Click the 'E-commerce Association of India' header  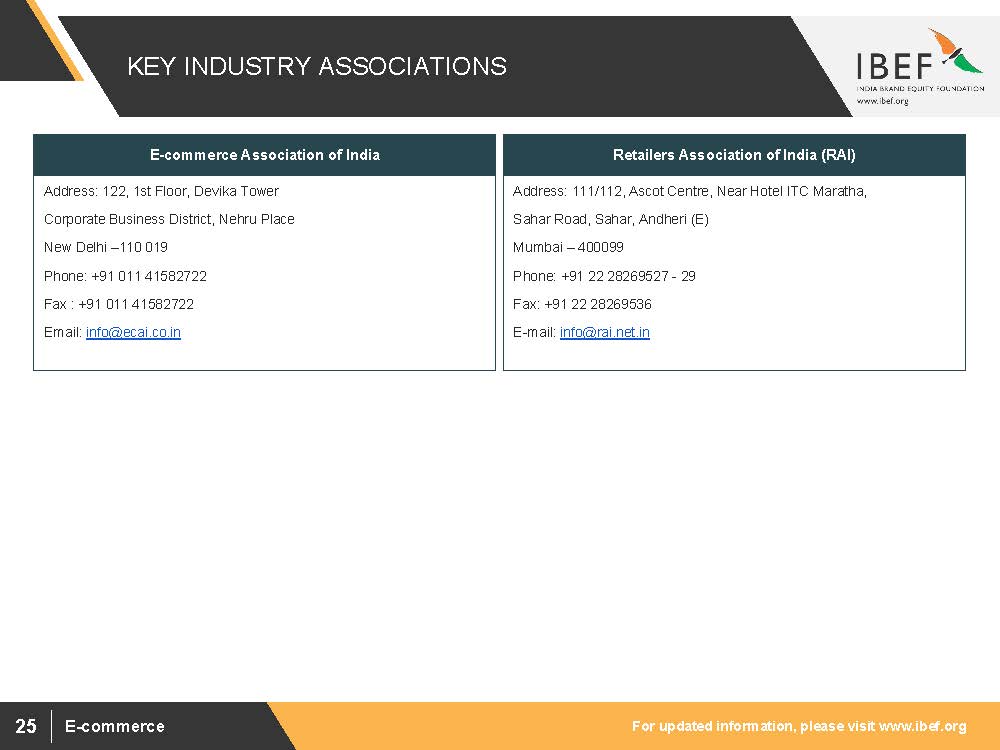pos(265,155)
